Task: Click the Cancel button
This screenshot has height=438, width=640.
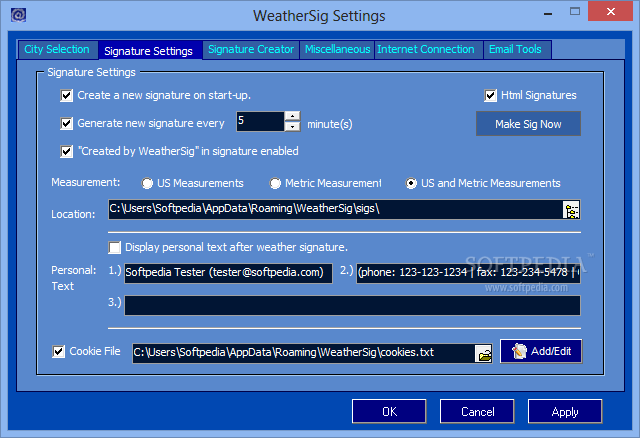Action: coord(477,411)
